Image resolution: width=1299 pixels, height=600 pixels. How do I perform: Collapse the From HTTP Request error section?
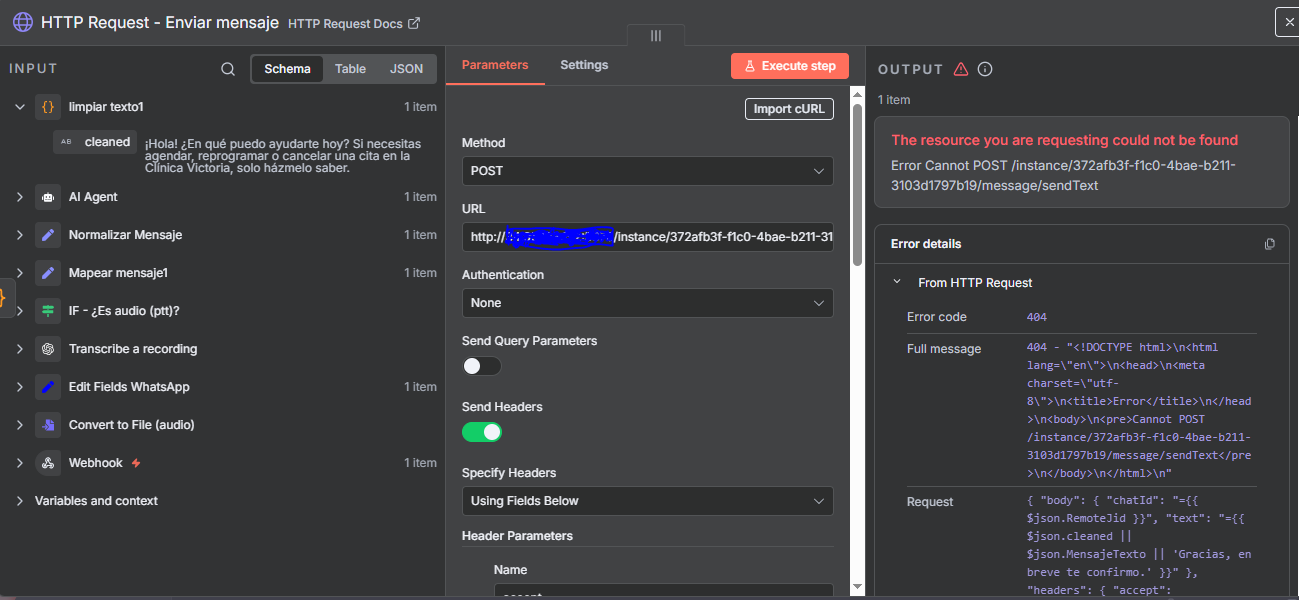click(897, 283)
